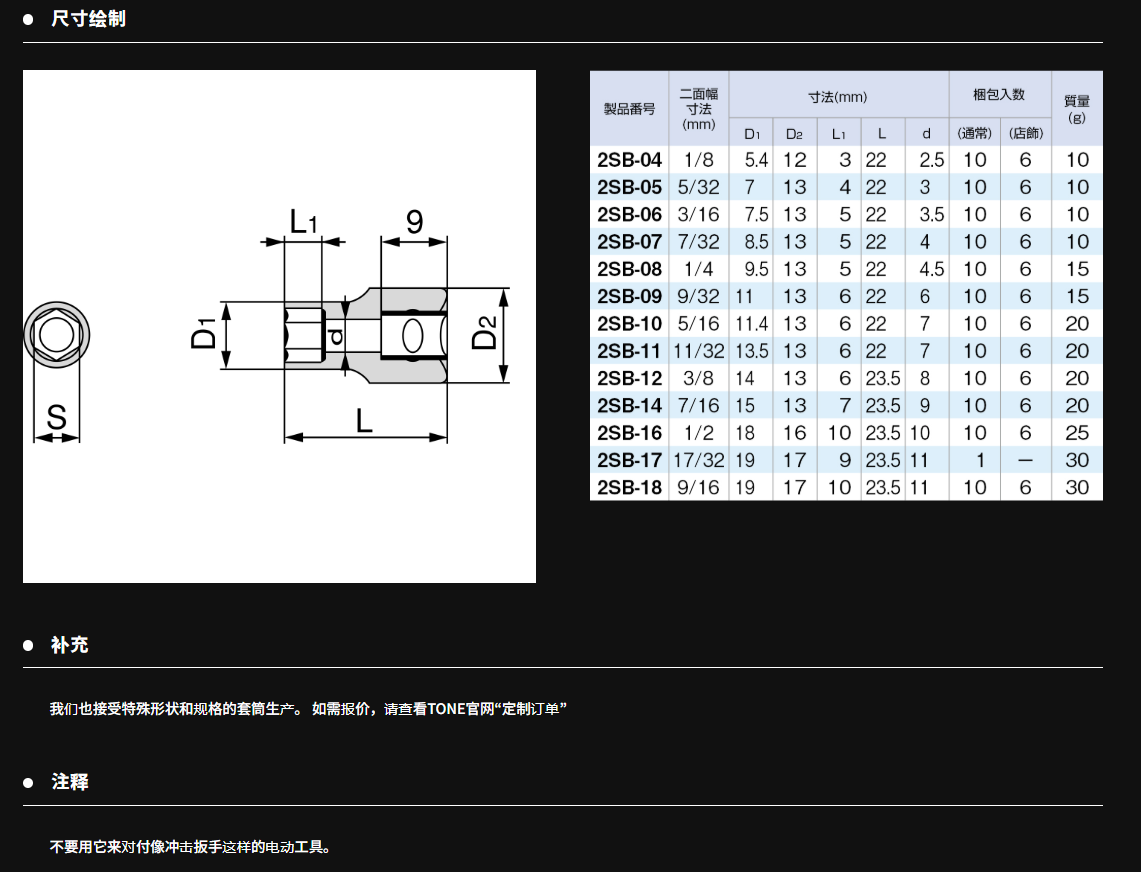
Task: Click the D1 diameter label in the diagram
Action: coord(205,333)
